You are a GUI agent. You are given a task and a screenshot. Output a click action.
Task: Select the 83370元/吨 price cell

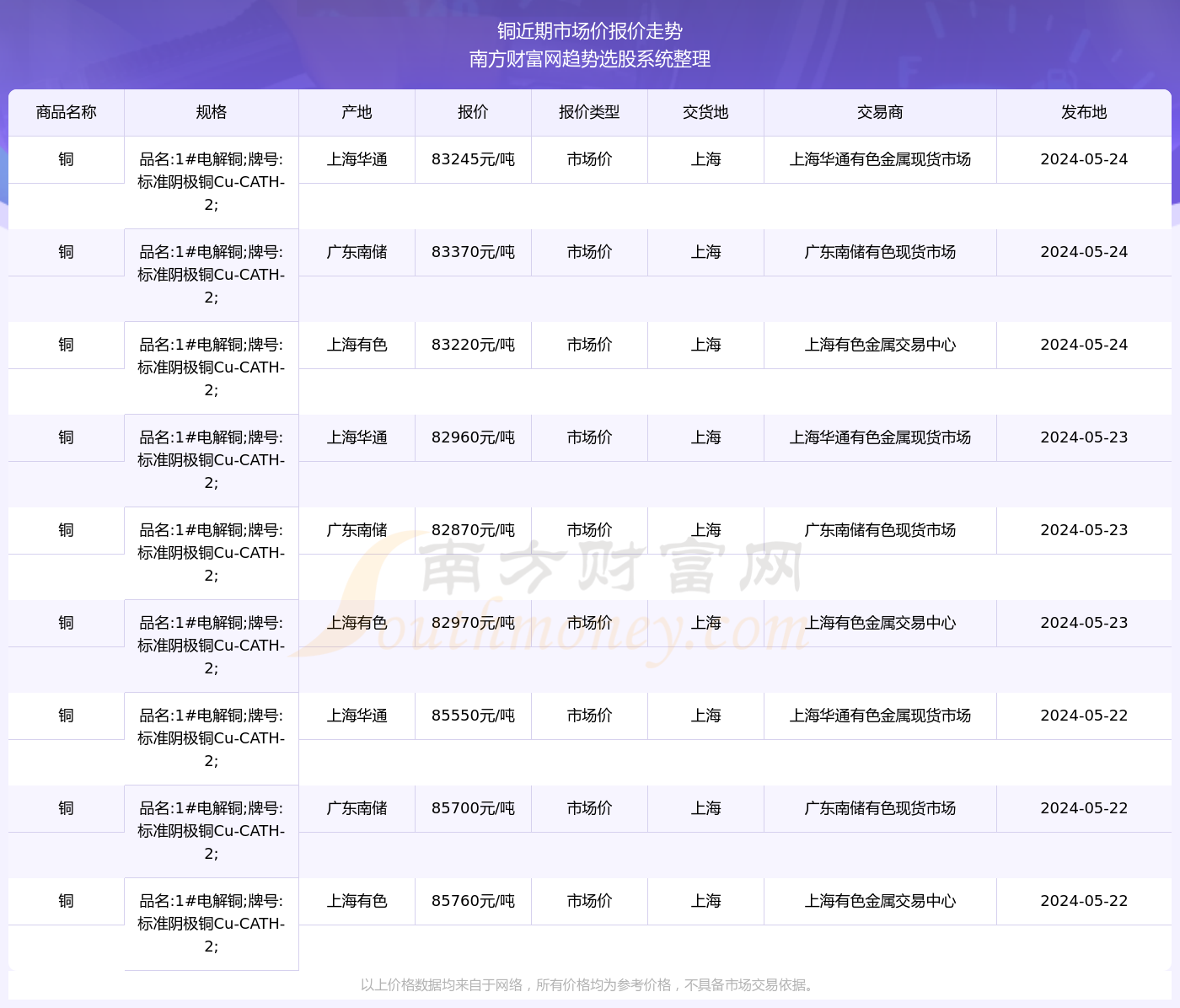point(473,252)
